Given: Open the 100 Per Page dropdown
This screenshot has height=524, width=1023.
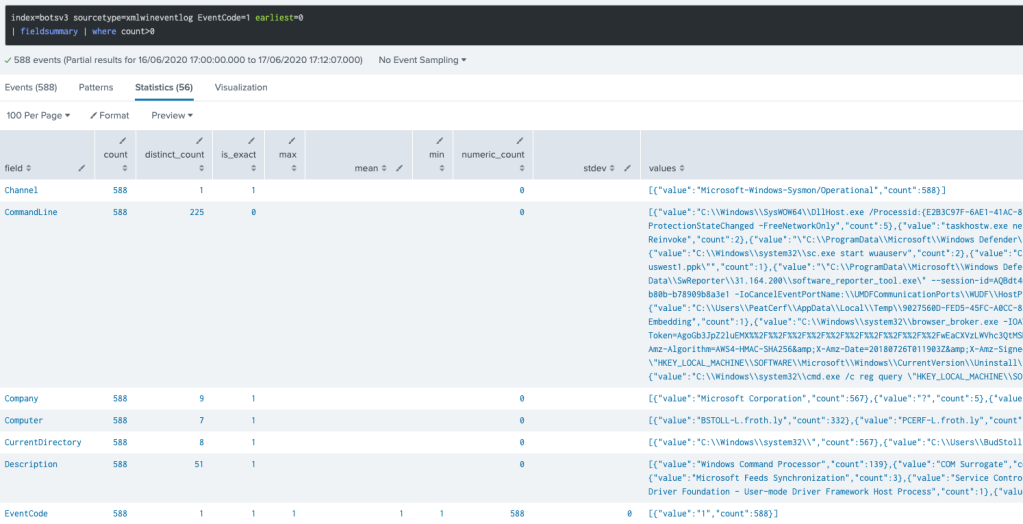Looking at the screenshot, I should click(39, 115).
